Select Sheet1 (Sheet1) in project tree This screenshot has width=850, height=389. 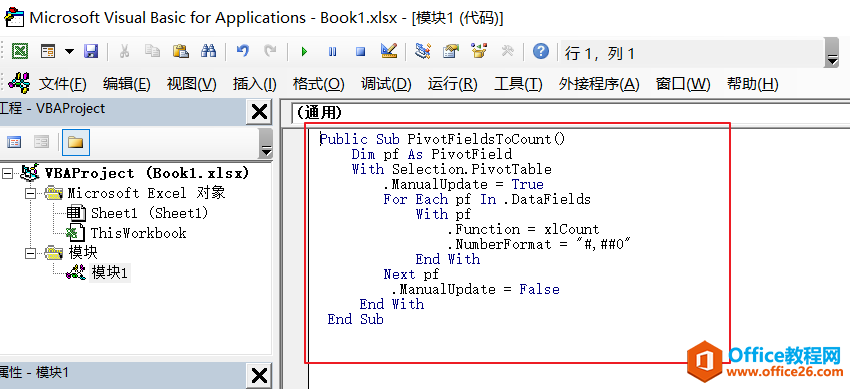(x=150, y=213)
